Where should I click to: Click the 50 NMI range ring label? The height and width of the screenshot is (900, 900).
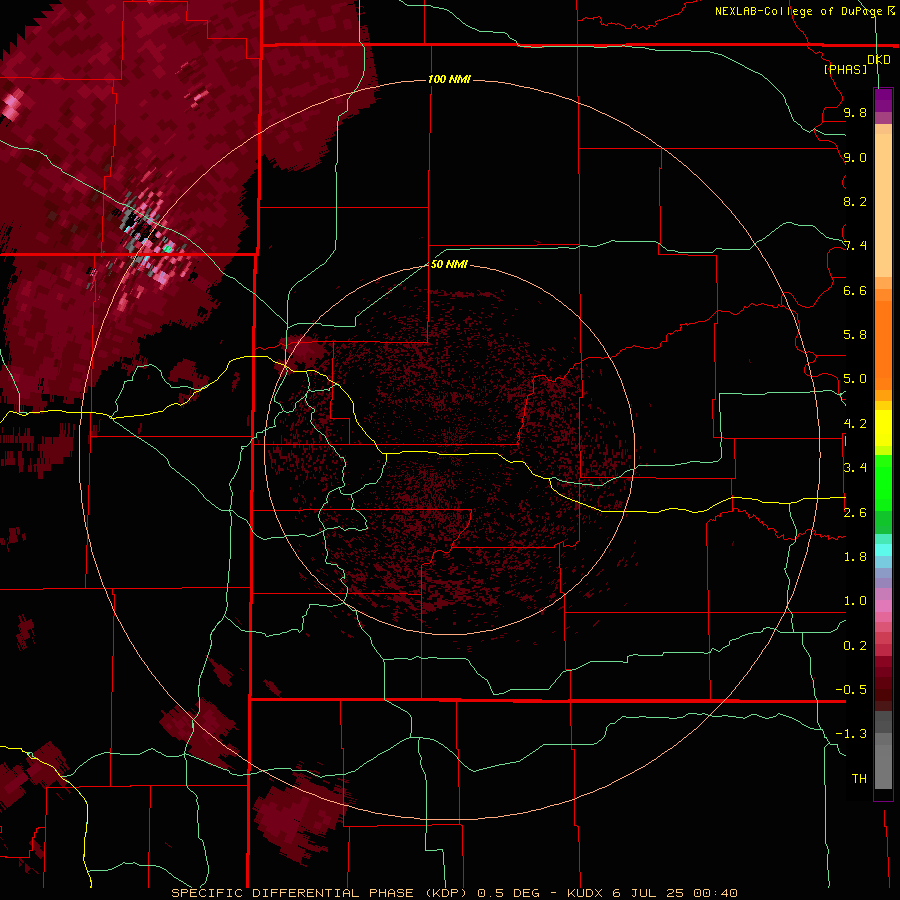(x=449, y=264)
